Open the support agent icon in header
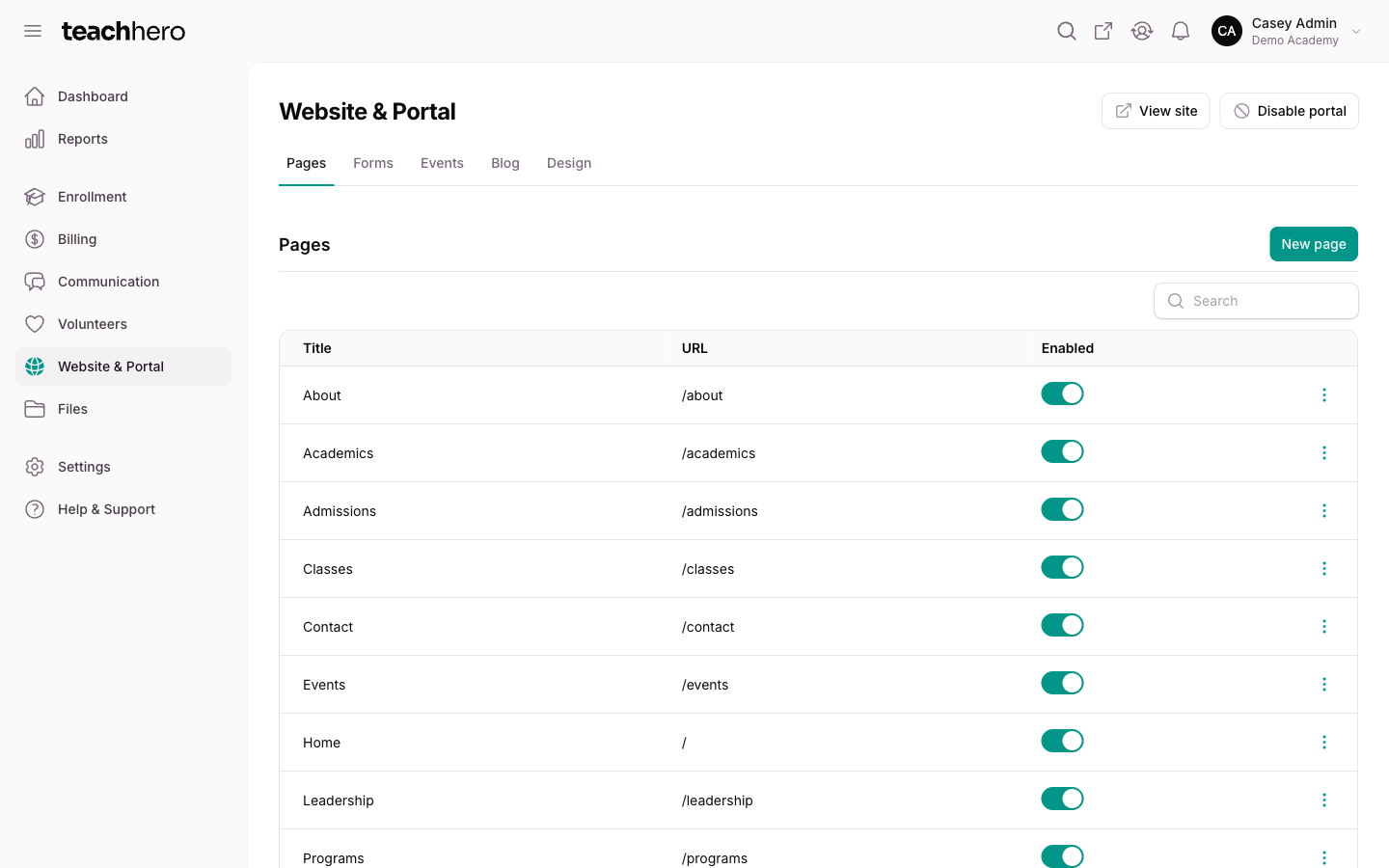The image size is (1389, 868). pyautogui.click(x=1142, y=31)
